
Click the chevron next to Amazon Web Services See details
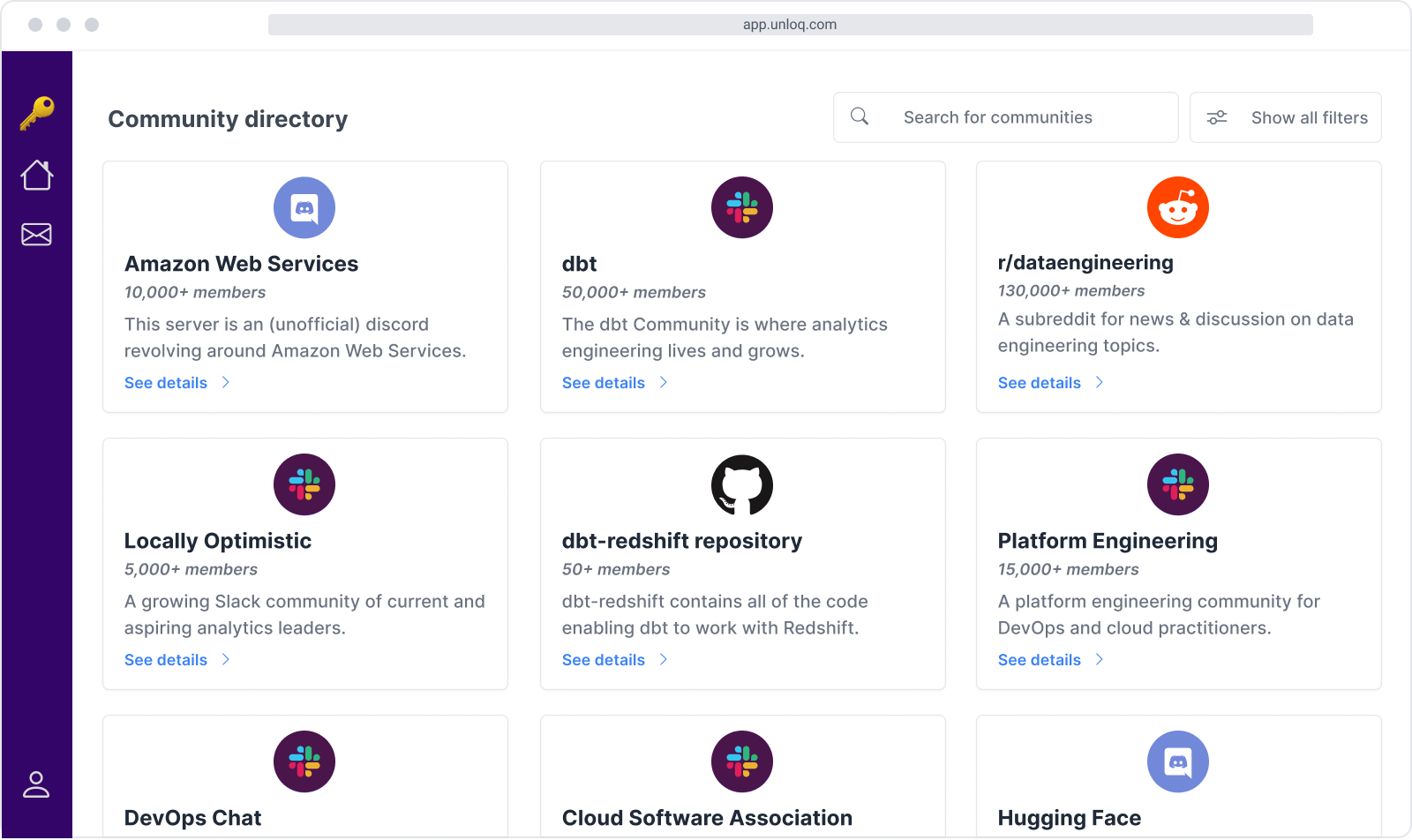point(226,382)
